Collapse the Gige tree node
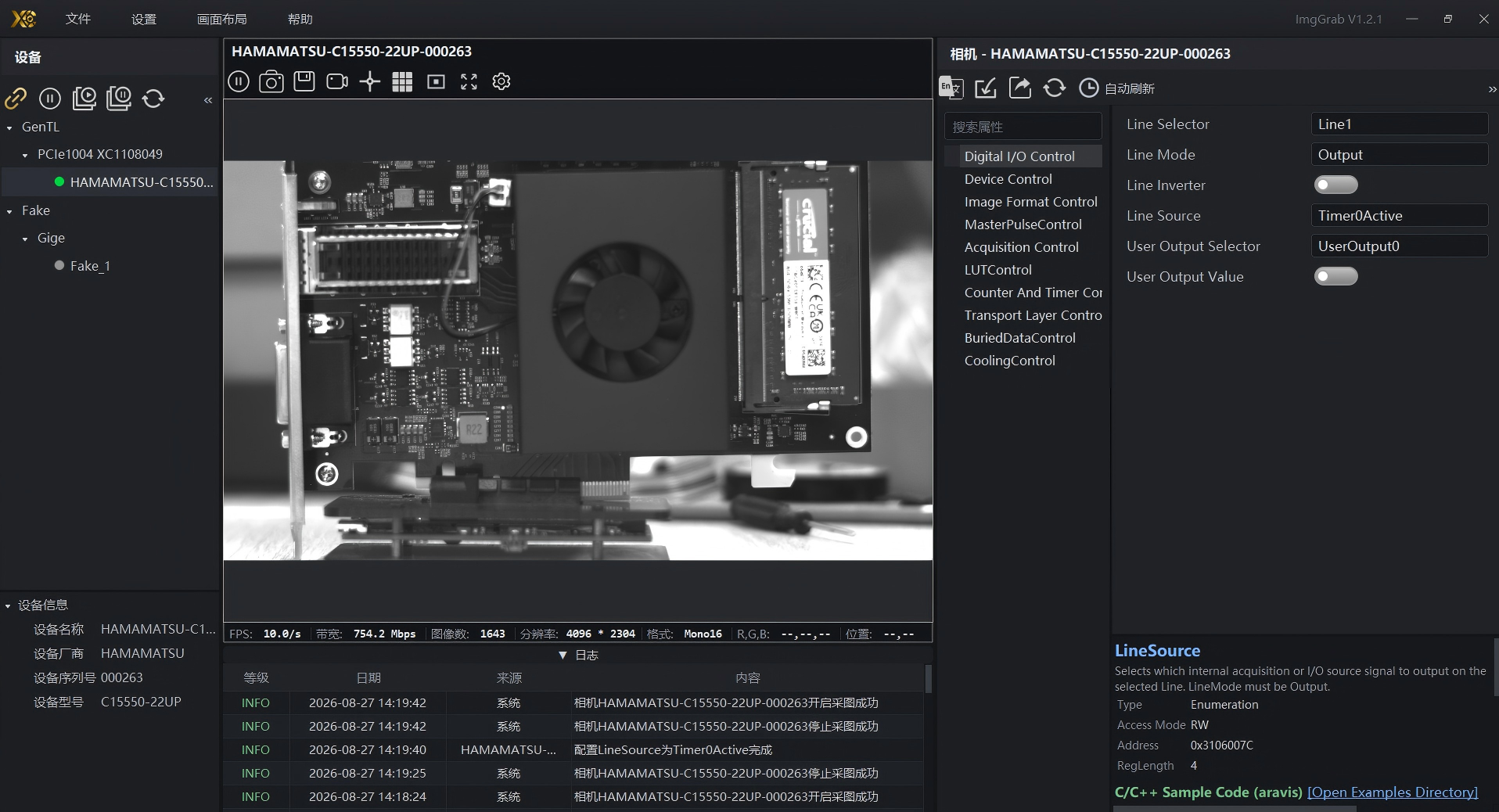Screen dimensions: 1499x812 (25, 239)
